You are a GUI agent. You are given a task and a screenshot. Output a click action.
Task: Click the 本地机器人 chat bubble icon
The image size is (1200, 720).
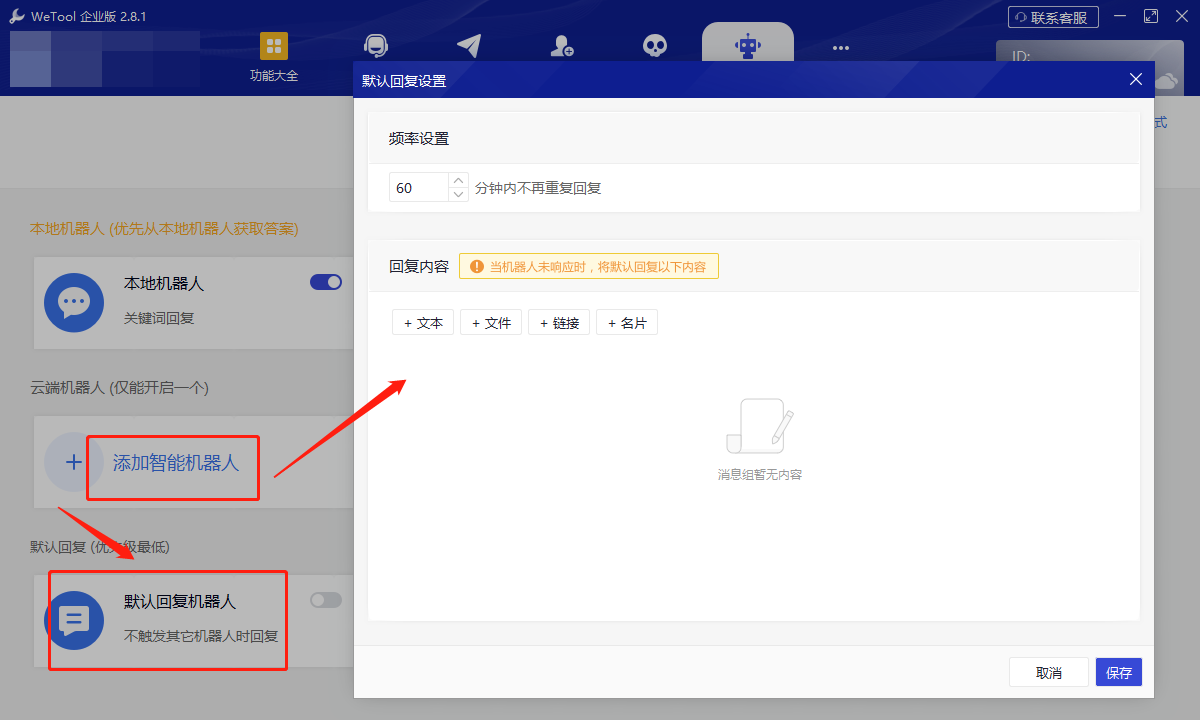[74, 302]
